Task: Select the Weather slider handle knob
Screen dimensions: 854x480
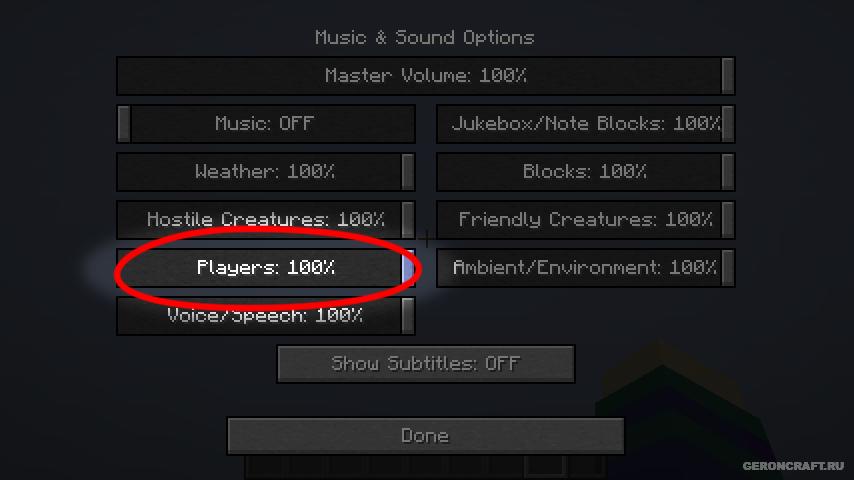Action: pos(408,172)
